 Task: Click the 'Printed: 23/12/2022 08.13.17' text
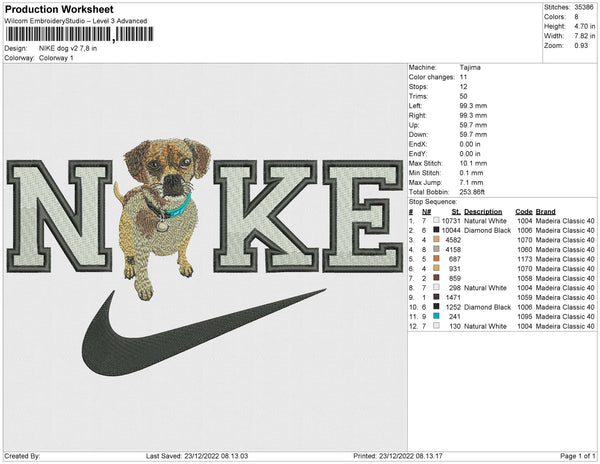[398, 456]
